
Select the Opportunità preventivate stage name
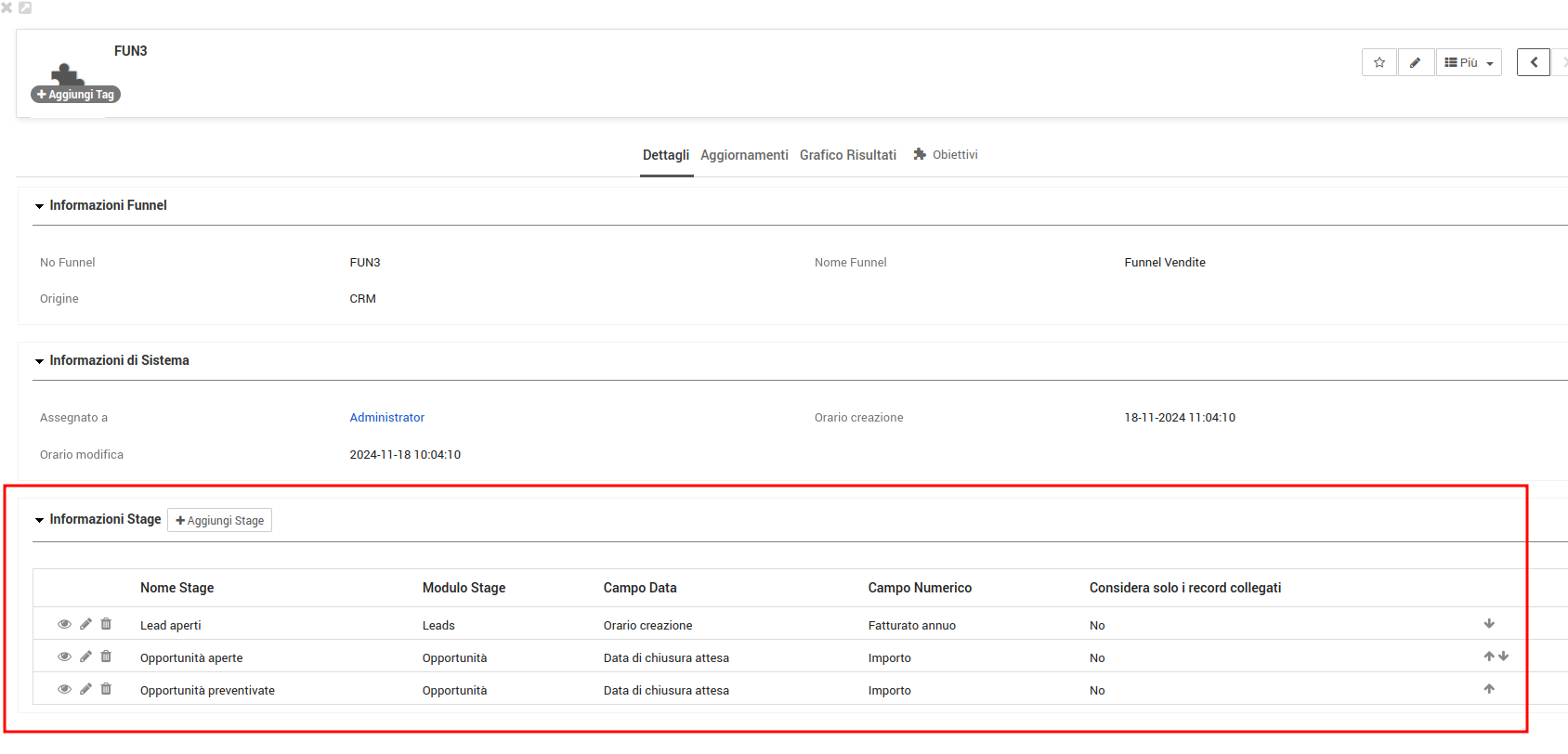207,691
